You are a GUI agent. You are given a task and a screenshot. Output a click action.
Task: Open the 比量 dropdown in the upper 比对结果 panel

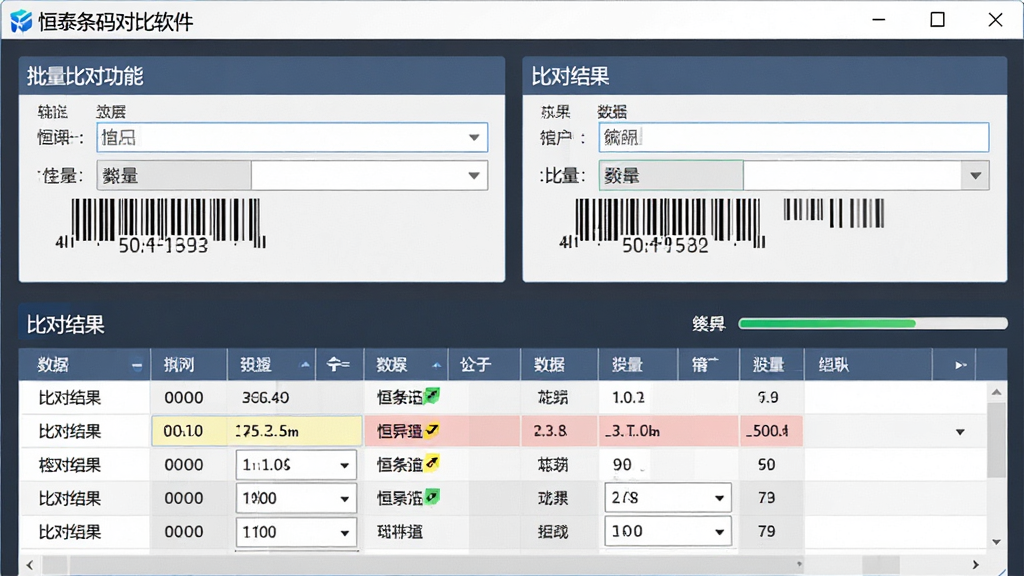click(x=975, y=176)
